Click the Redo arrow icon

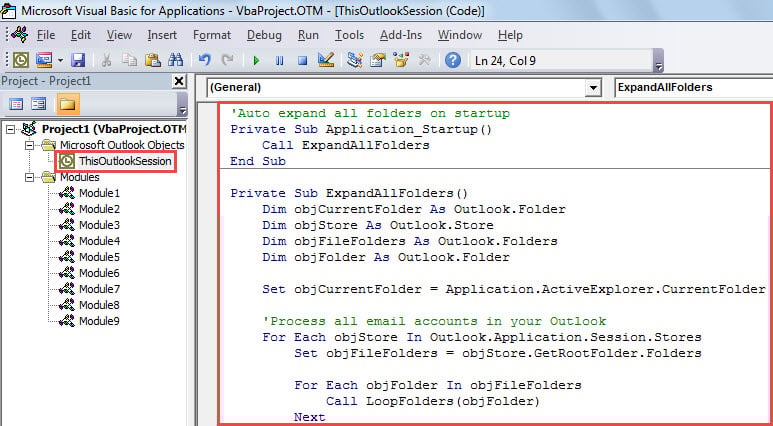227,61
